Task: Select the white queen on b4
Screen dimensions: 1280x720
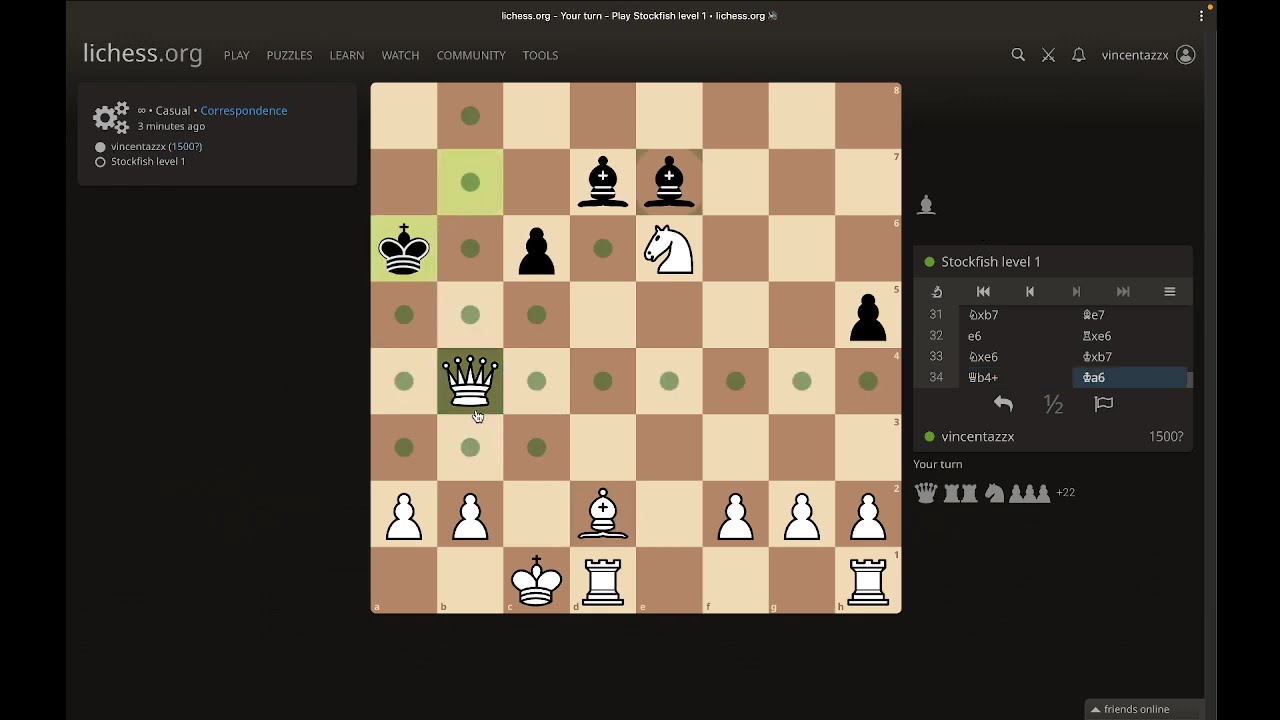Action: 470,381
